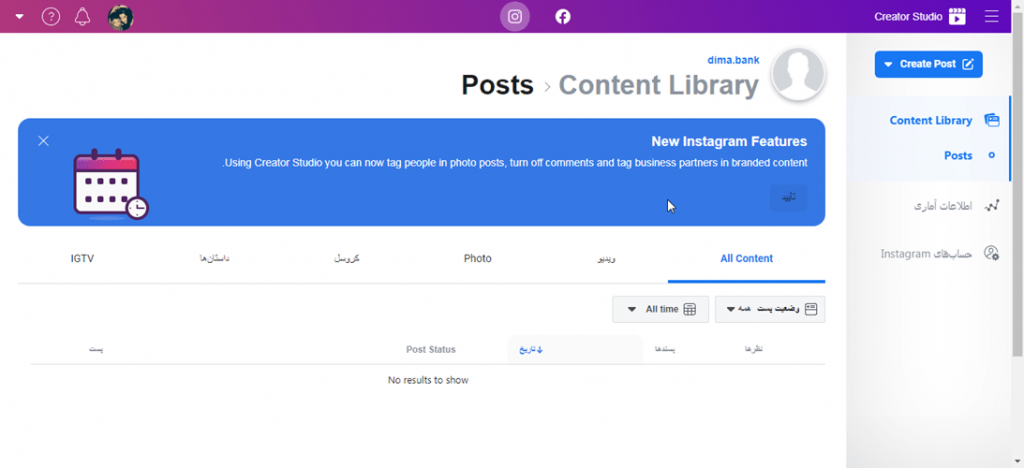This screenshot has height=468, width=1024.
Task: Click the Insights chart icon in sidebar
Action: [x=991, y=206]
